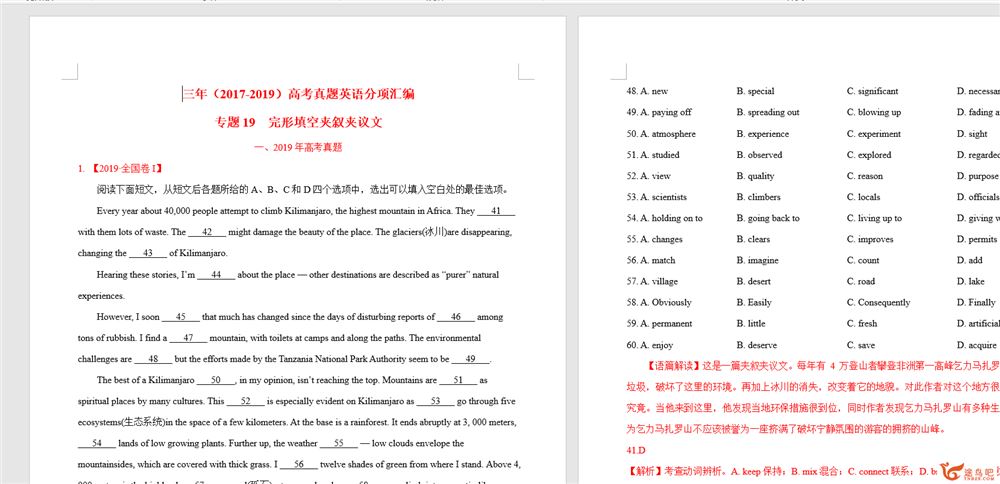
Task: Place cursor in blank 42
Action: coord(207,232)
